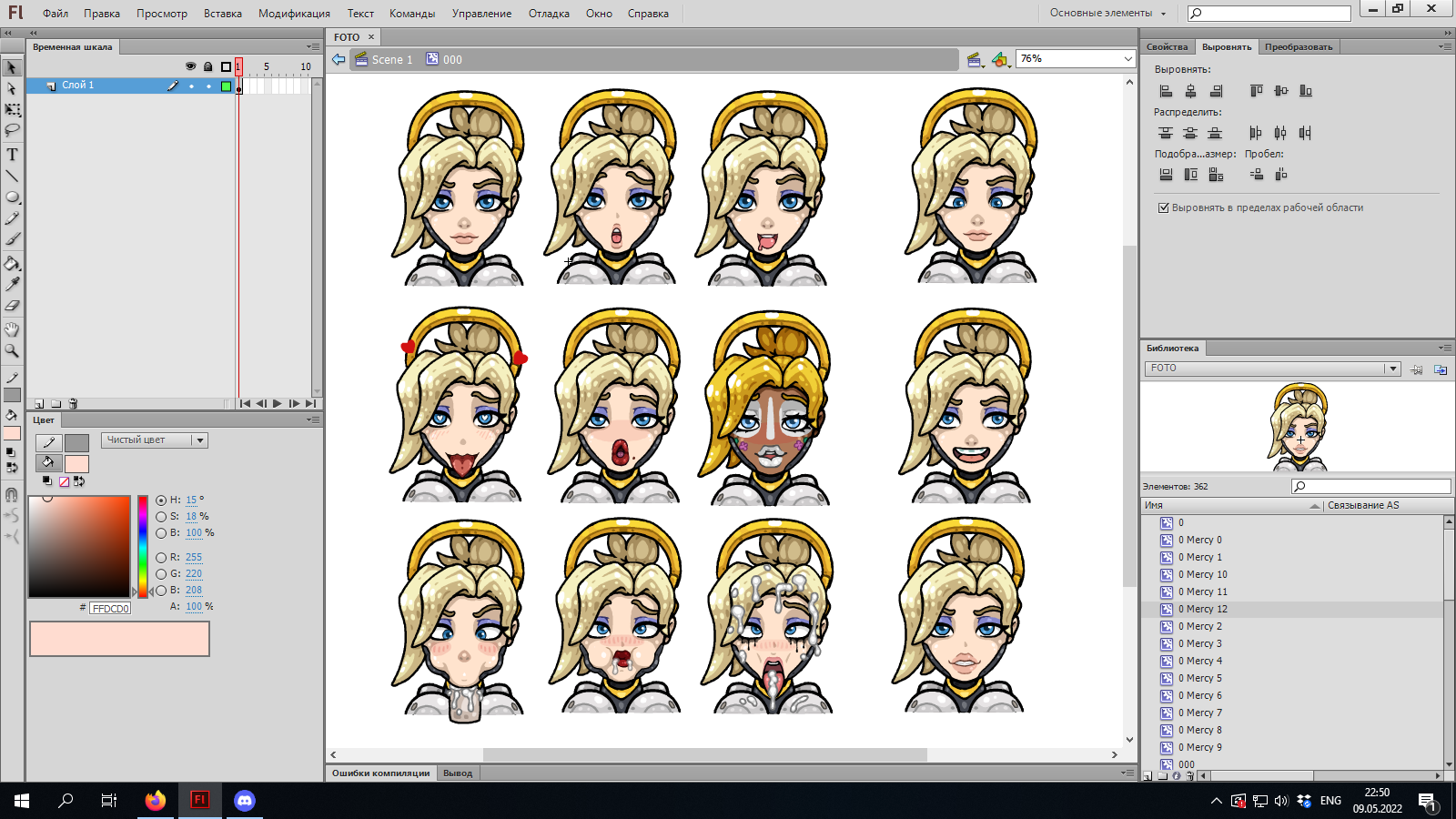Click align left edge icon

point(1166,91)
